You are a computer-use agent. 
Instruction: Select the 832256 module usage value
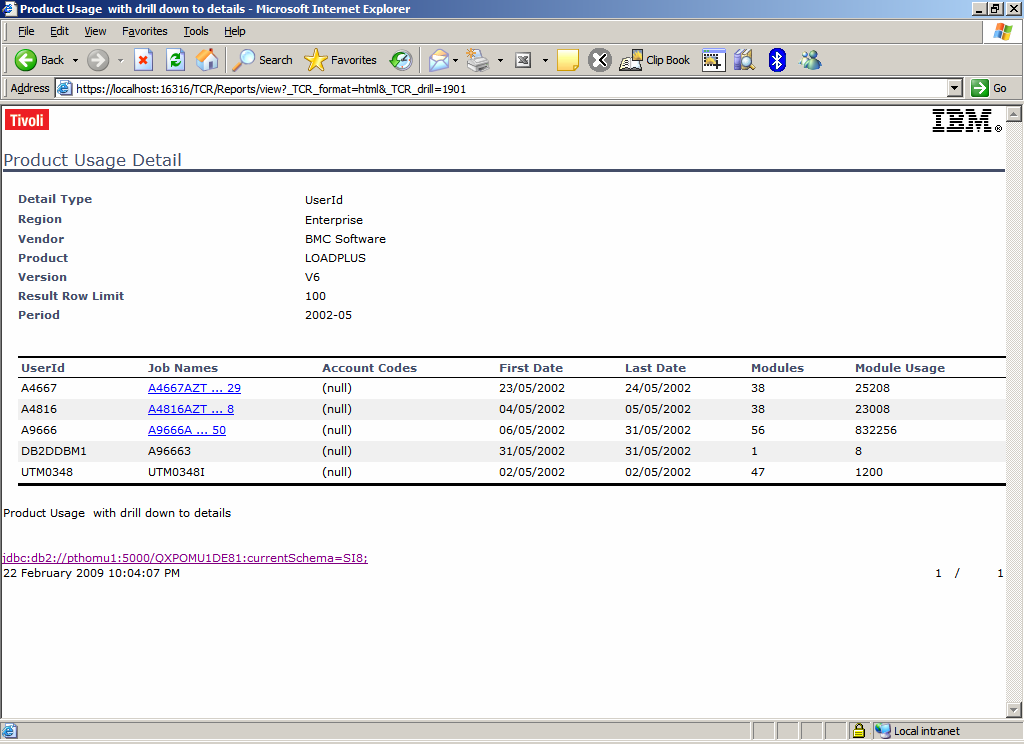pyautogui.click(x=876, y=430)
